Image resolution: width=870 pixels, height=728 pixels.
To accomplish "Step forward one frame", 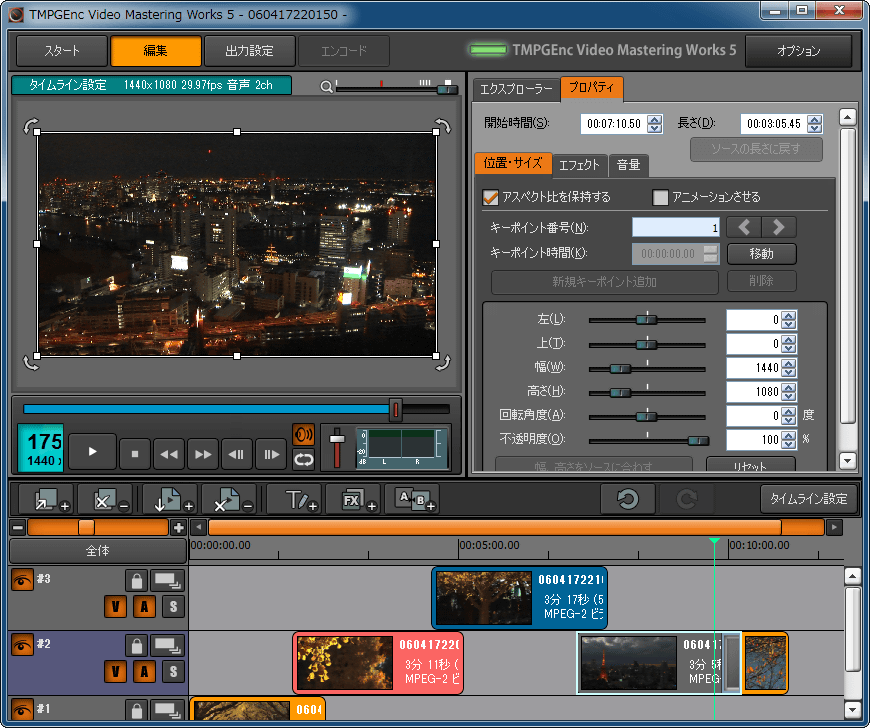I will pyautogui.click(x=271, y=454).
